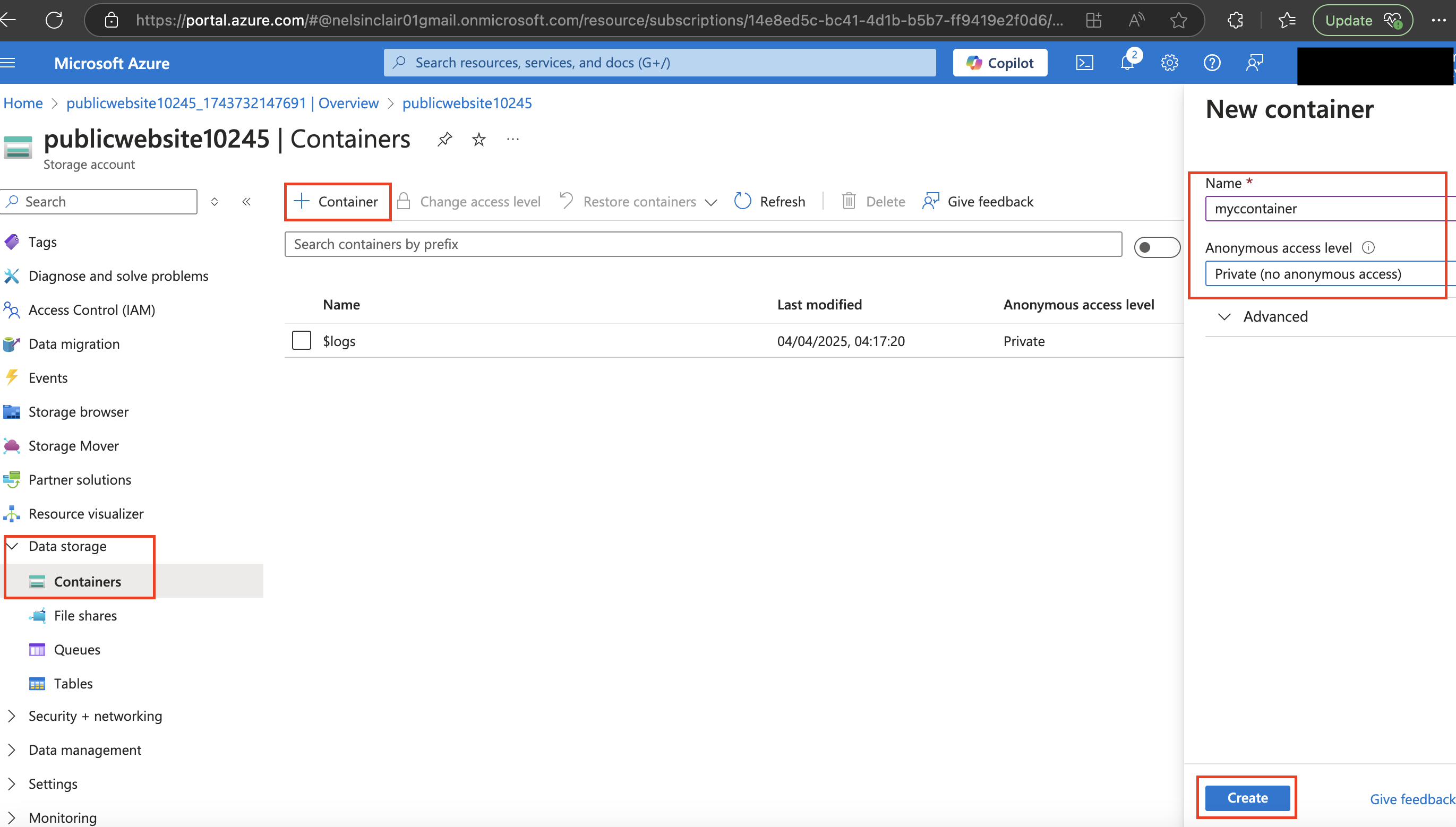Open Resource visualizer
The width and height of the screenshot is (1456, 827).
86,514
